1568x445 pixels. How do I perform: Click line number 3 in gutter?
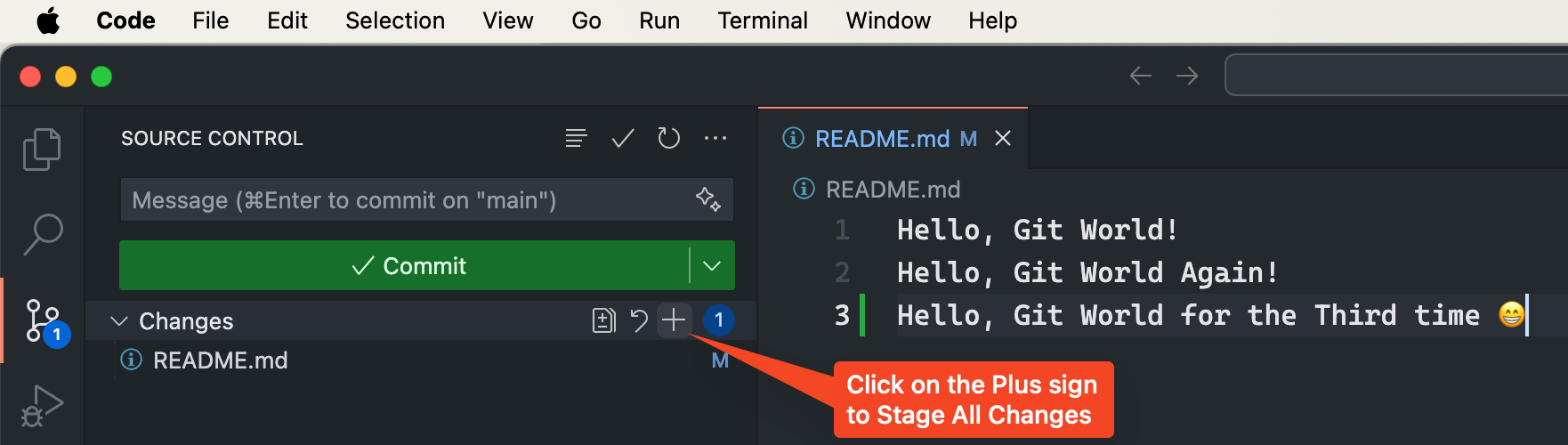pos(842,315)
